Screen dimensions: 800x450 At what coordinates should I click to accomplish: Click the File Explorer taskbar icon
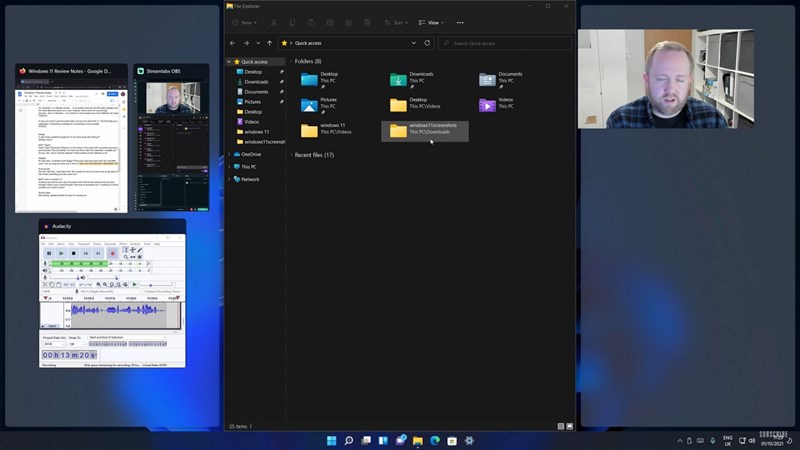[x=418, y=440]
